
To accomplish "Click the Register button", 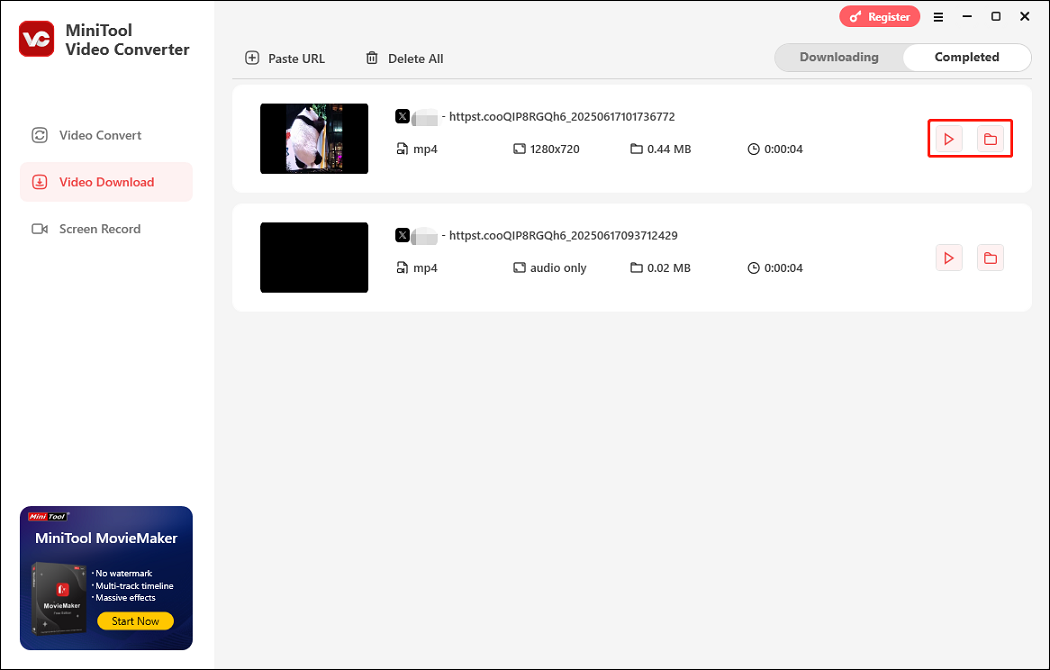I will (x=879, y=17).
